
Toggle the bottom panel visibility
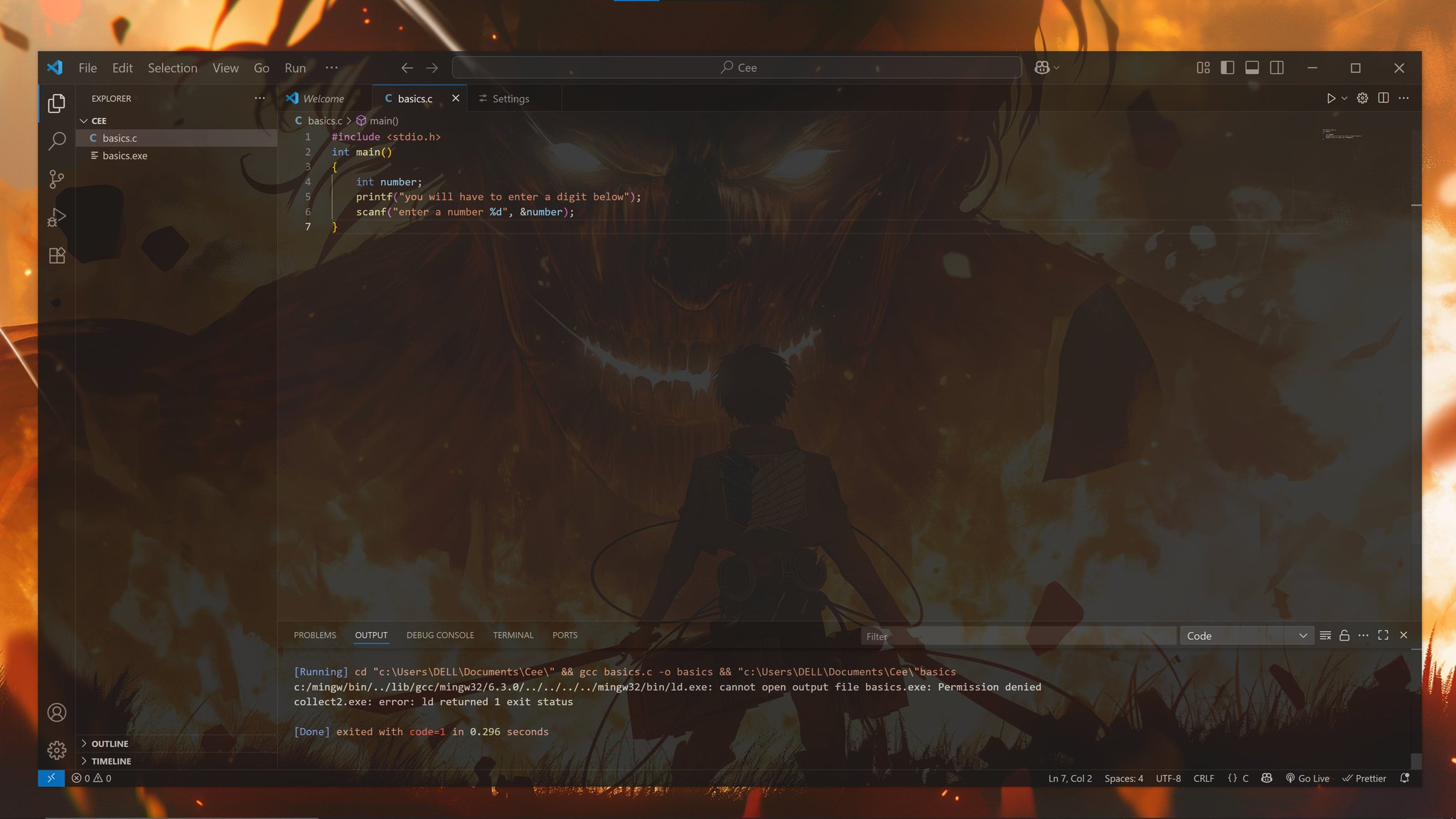1253,68
